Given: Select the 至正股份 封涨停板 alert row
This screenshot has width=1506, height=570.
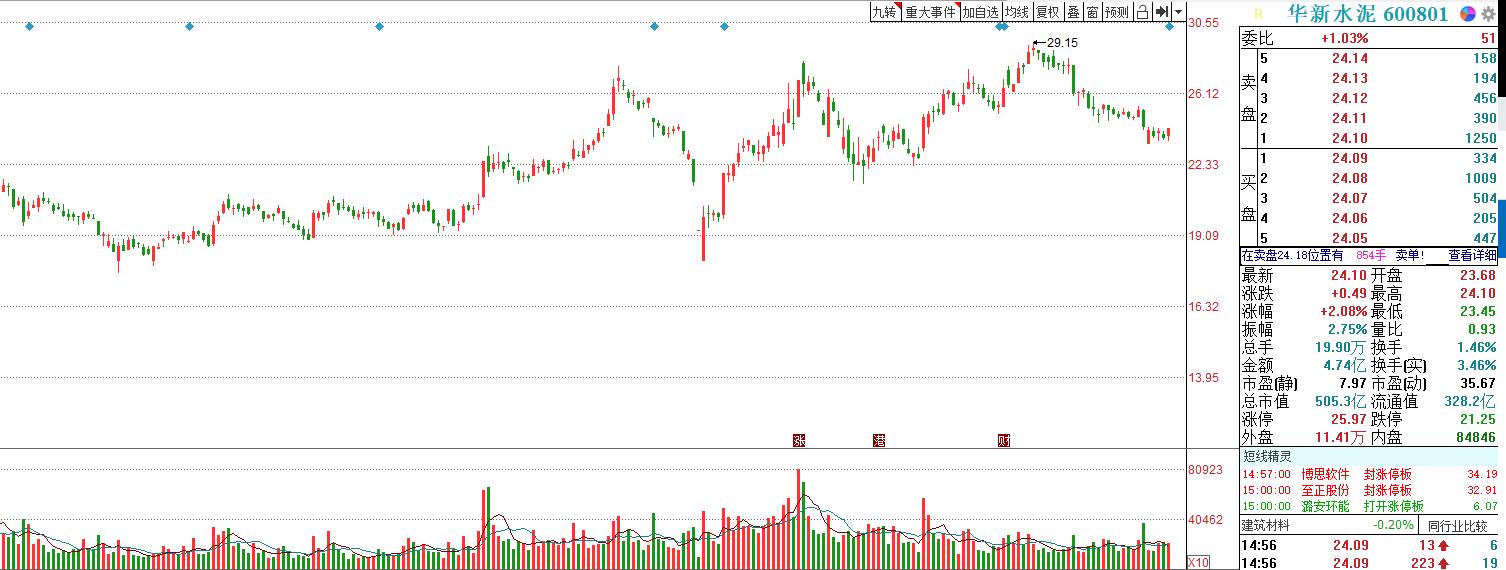Looking at the screenshot, I should click(1369, 490).
